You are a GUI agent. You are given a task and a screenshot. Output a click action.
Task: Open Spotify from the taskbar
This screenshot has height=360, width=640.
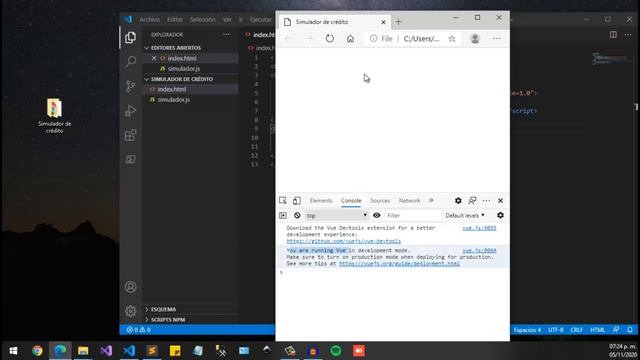pos(336,351)
